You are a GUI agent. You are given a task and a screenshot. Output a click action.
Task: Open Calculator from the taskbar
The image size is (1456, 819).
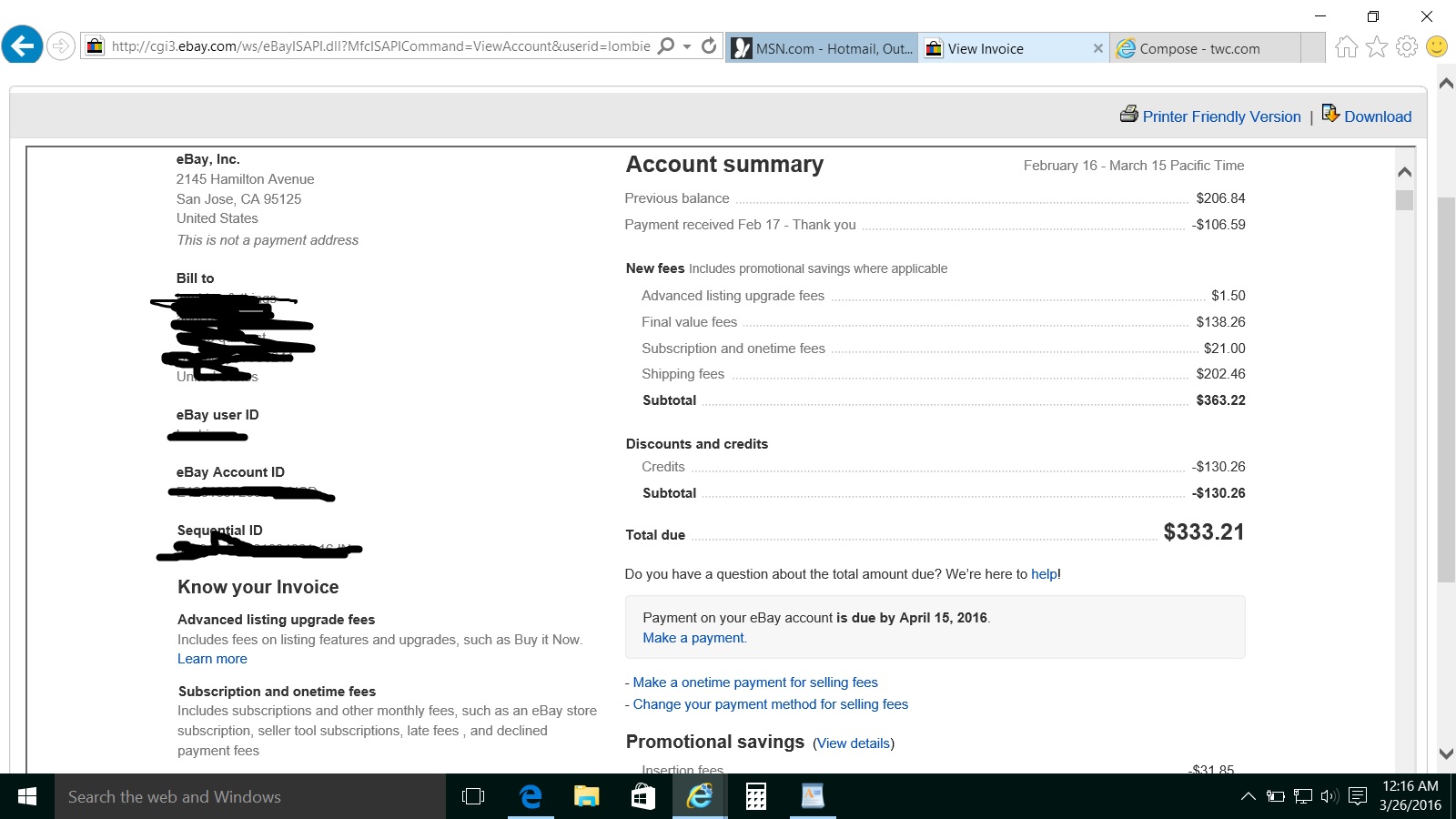pyautogui.click(x=755, y=796)
